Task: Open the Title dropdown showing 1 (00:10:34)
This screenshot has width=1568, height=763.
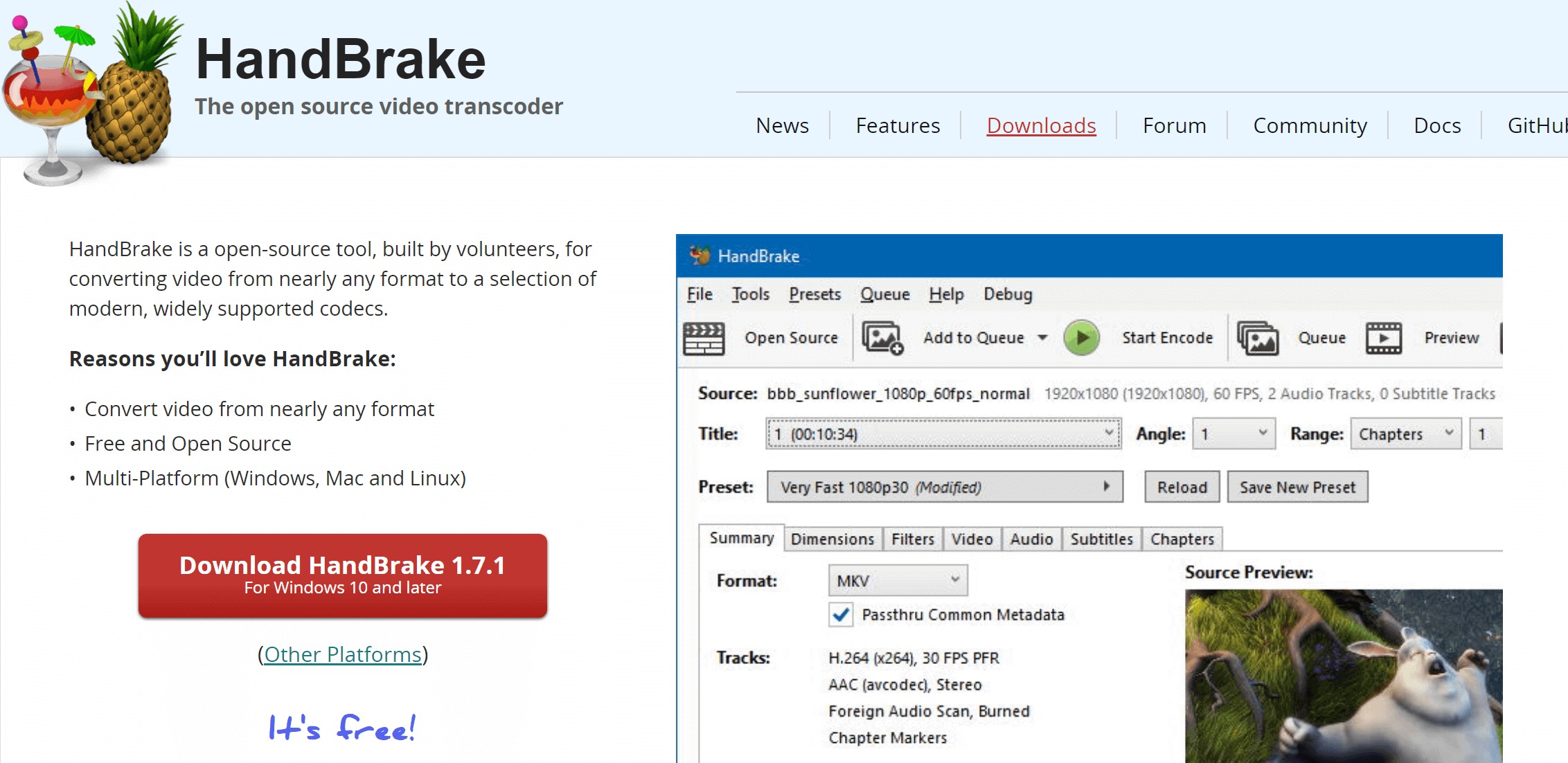Action: coord(943,434)
